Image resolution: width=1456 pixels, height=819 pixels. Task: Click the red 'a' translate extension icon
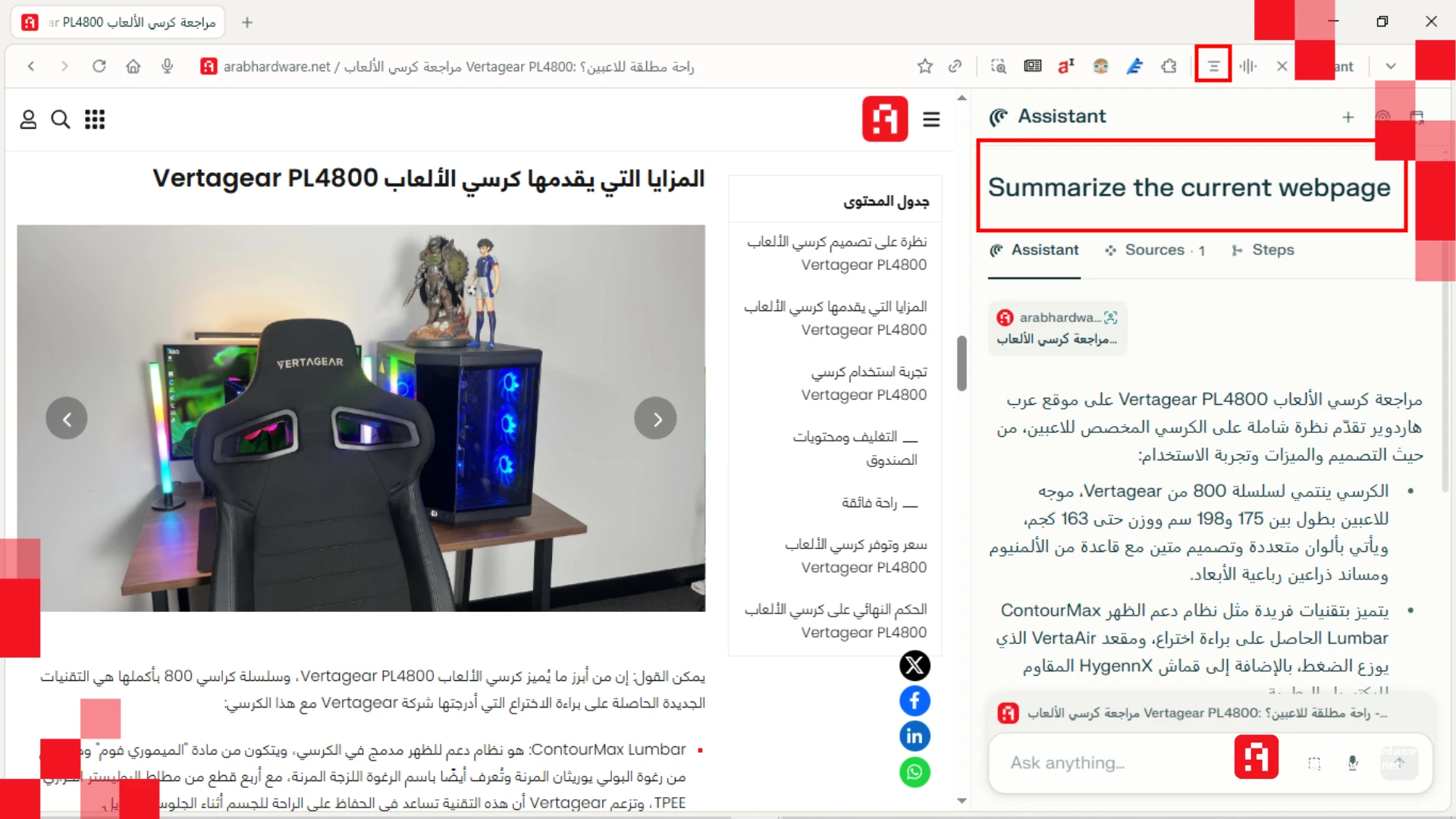[1066, 67]
